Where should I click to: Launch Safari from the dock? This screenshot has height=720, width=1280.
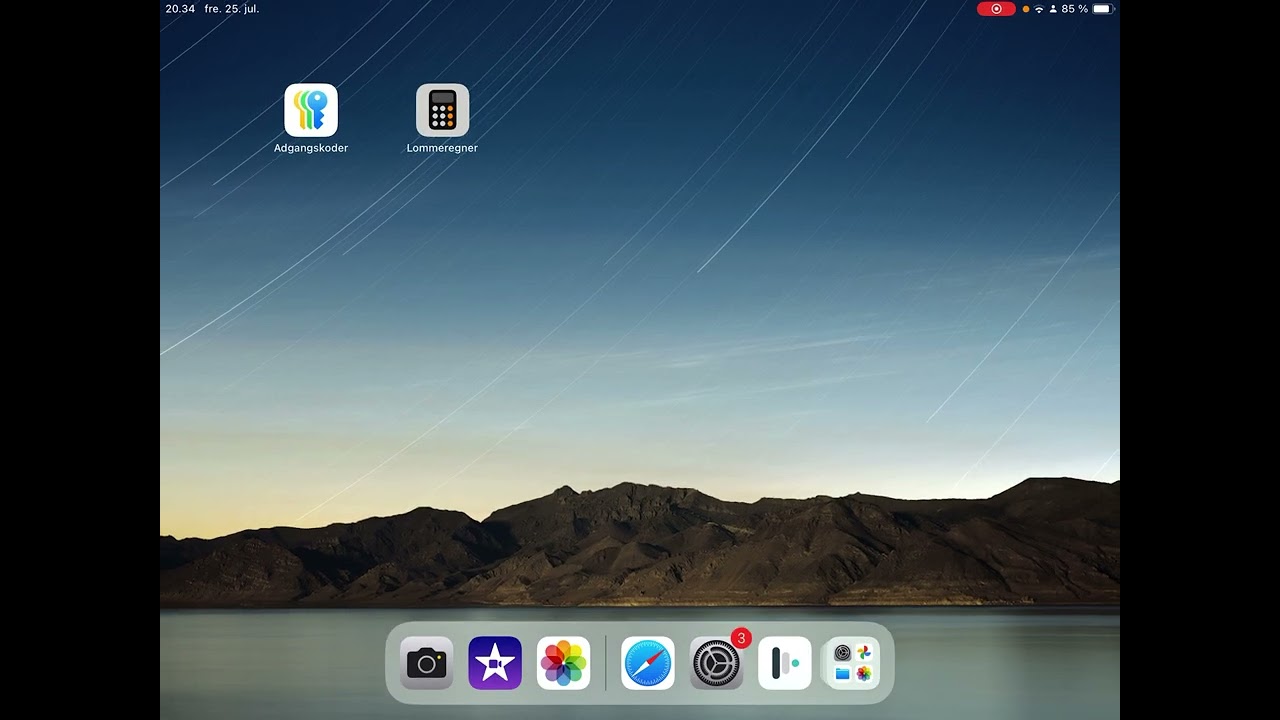click(646, 662)
